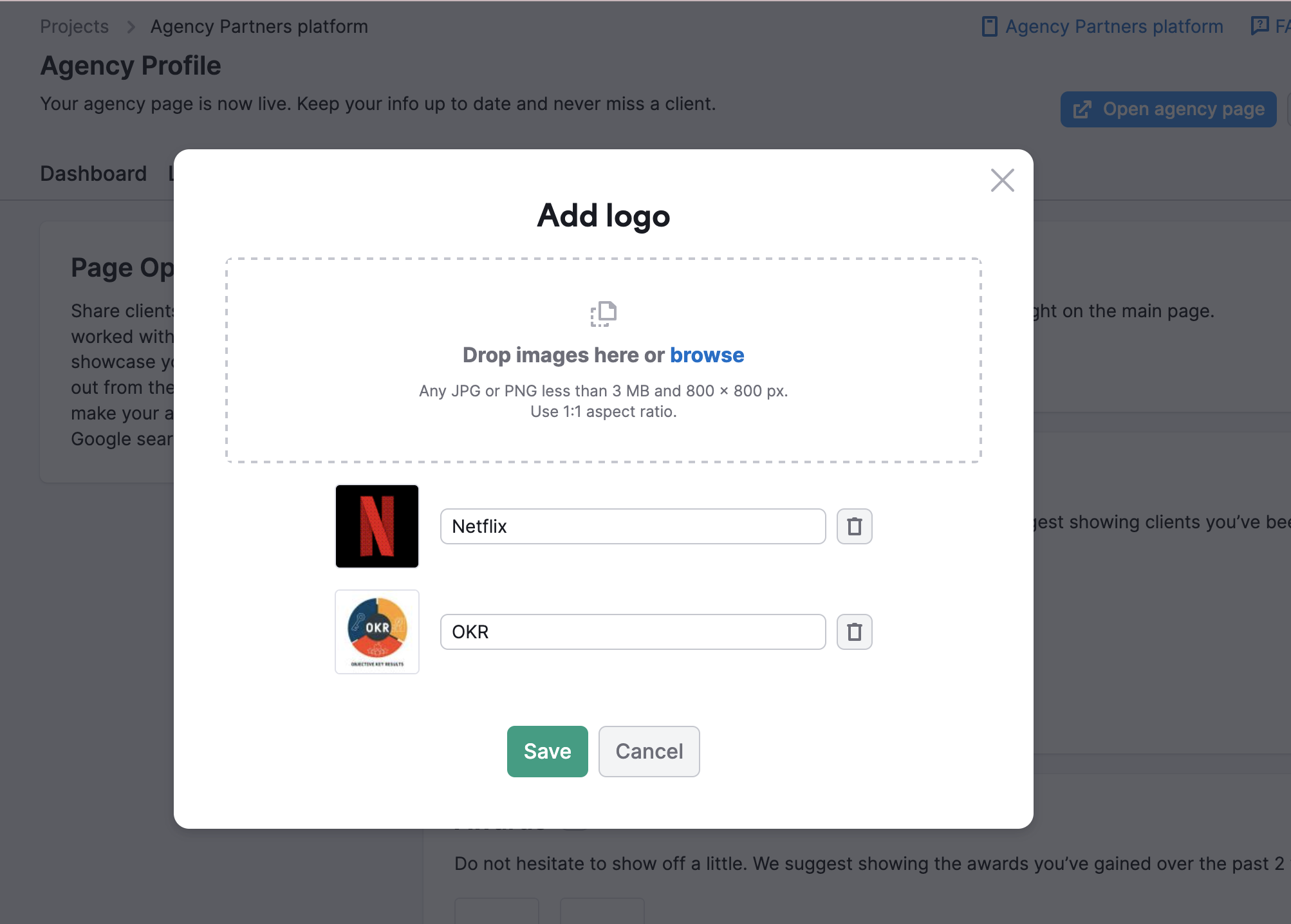
Task: Select the Netflix logo thumbnail
Action: [377, 526]
